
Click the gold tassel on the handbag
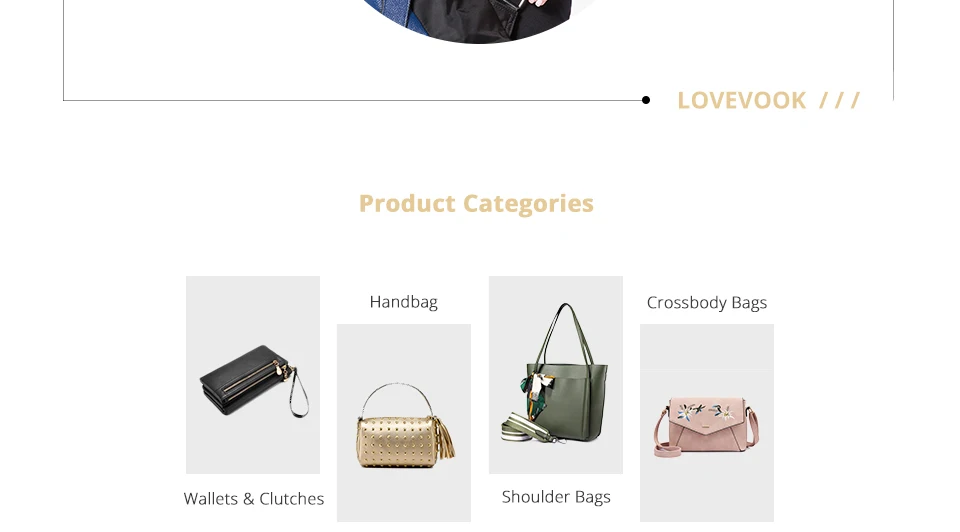point(450,439)
